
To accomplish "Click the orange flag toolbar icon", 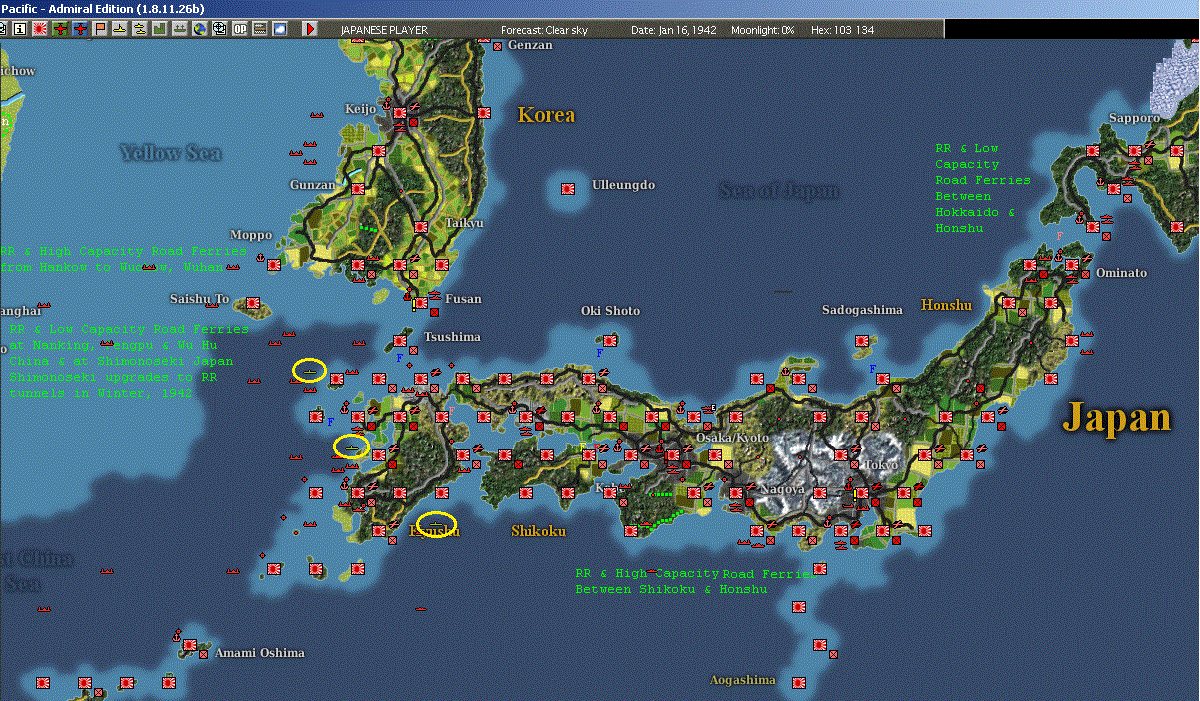I will pos(100,29).
